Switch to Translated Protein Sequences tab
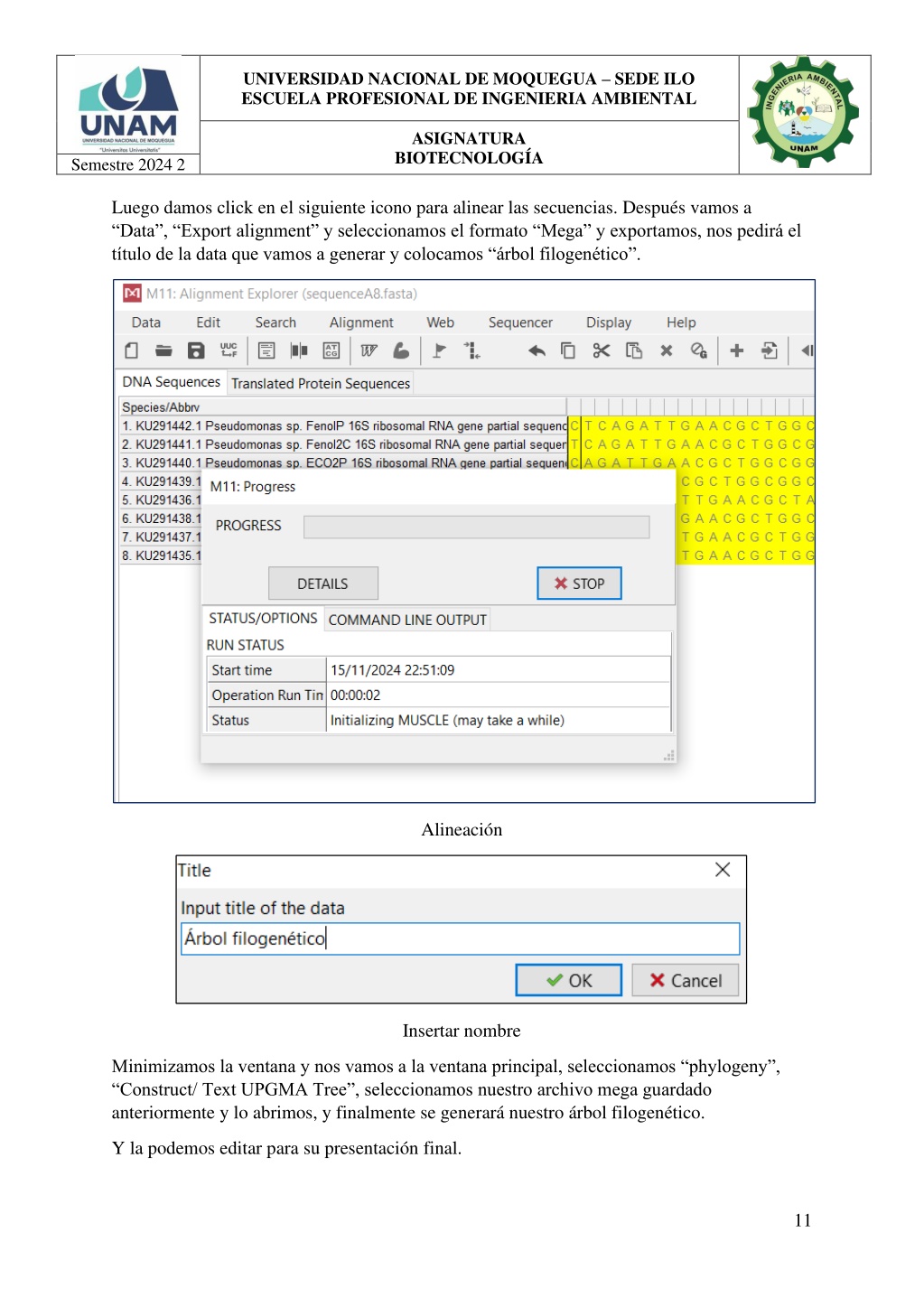 [x=321, y=383]
